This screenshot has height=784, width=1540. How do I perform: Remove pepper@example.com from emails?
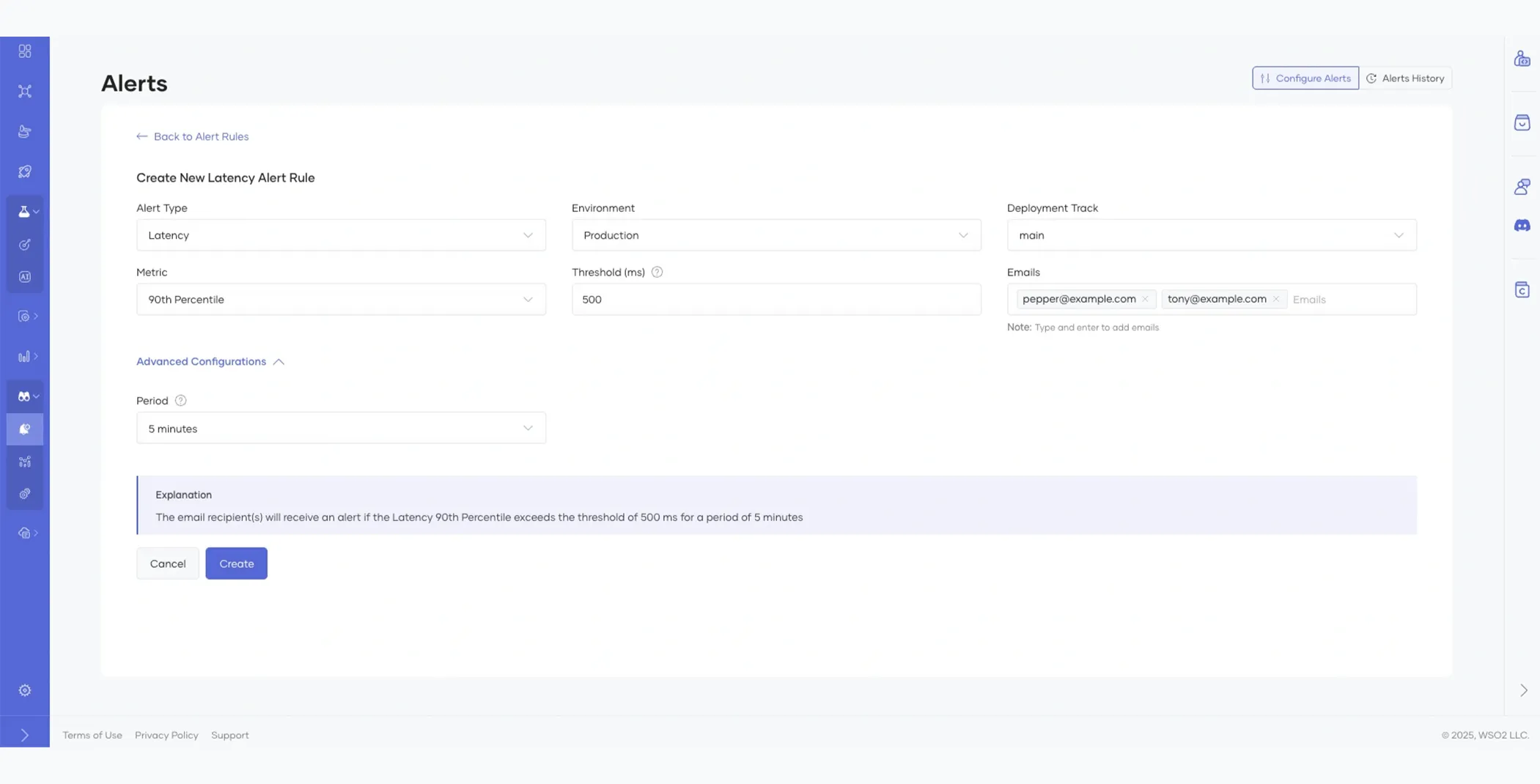tap(1145, 299)
